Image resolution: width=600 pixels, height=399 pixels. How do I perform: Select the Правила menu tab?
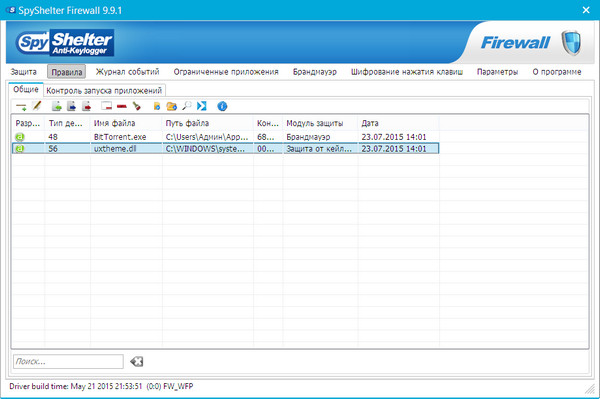click(67, 72)
